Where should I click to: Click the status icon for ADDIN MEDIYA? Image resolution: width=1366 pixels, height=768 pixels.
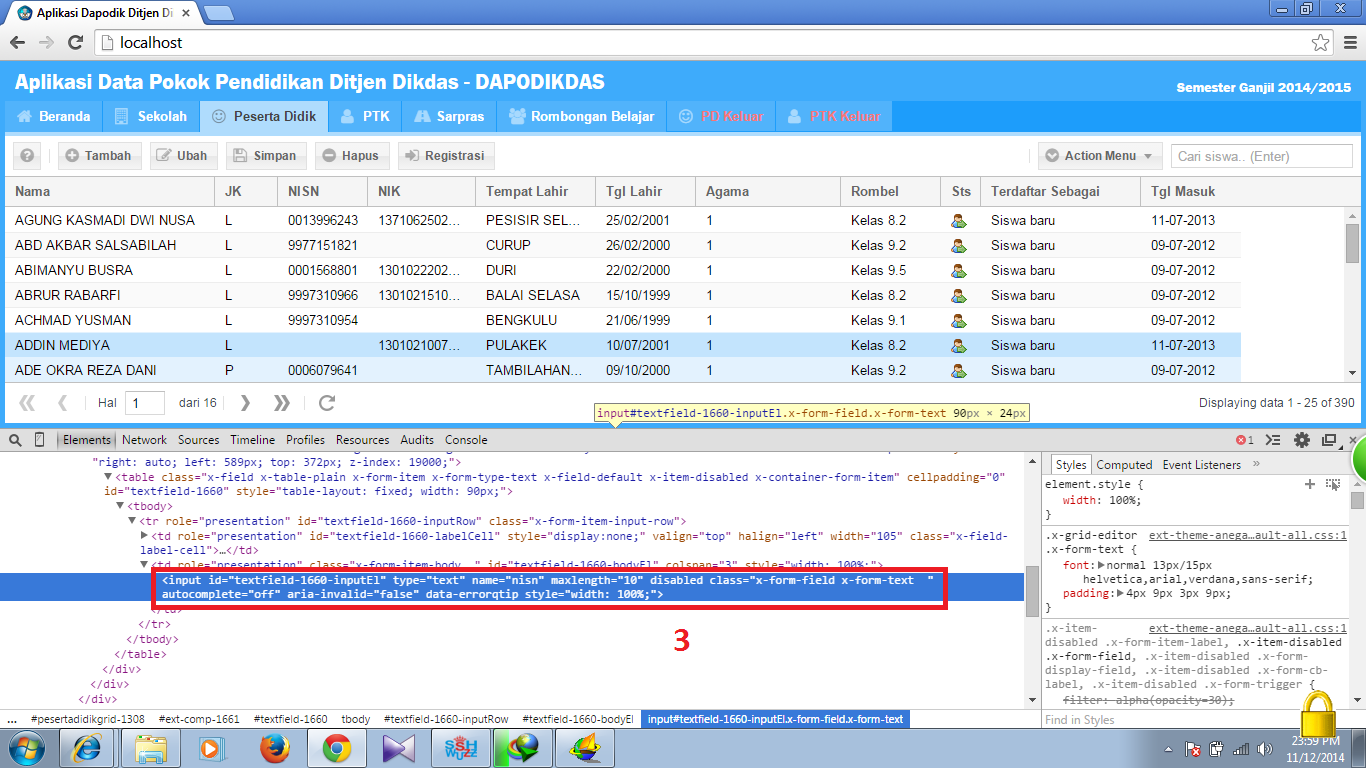tap(959, 345)
